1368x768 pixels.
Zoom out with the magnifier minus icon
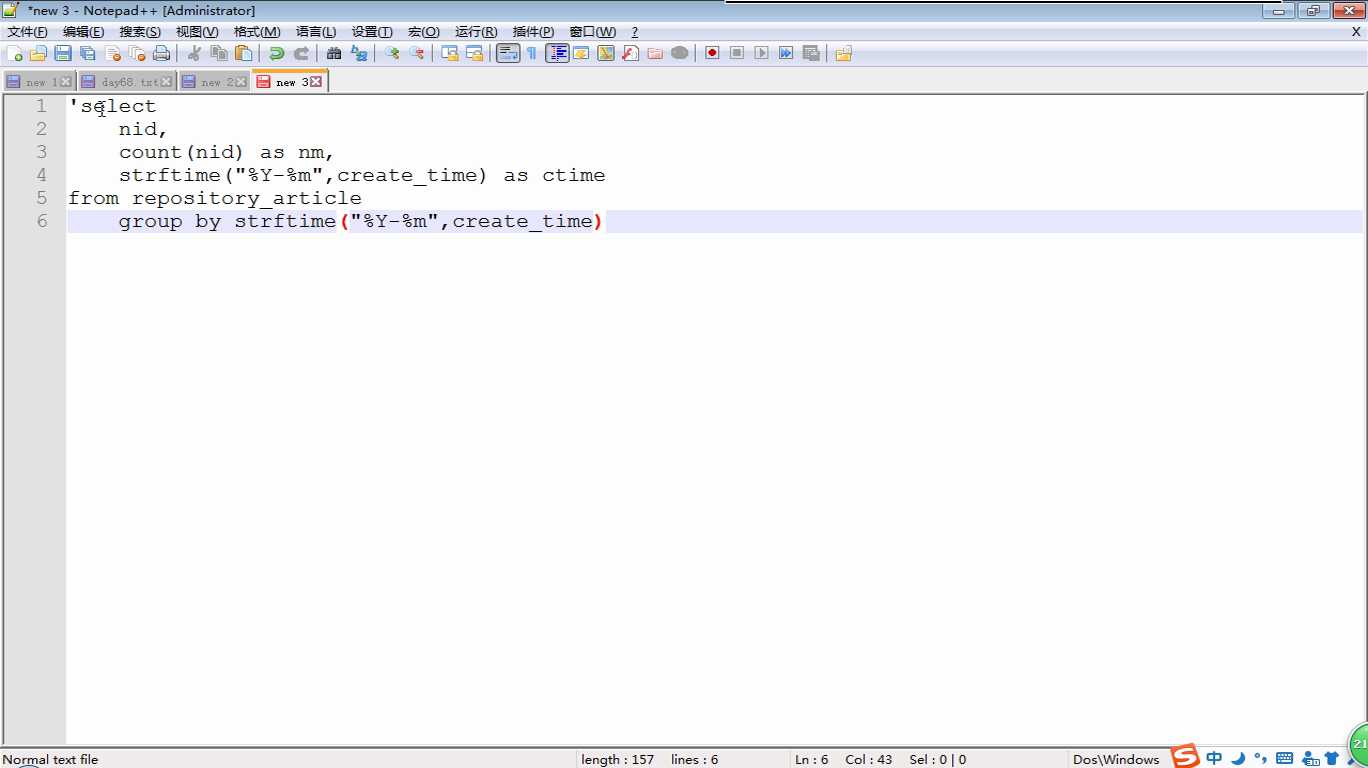(417, 53)
